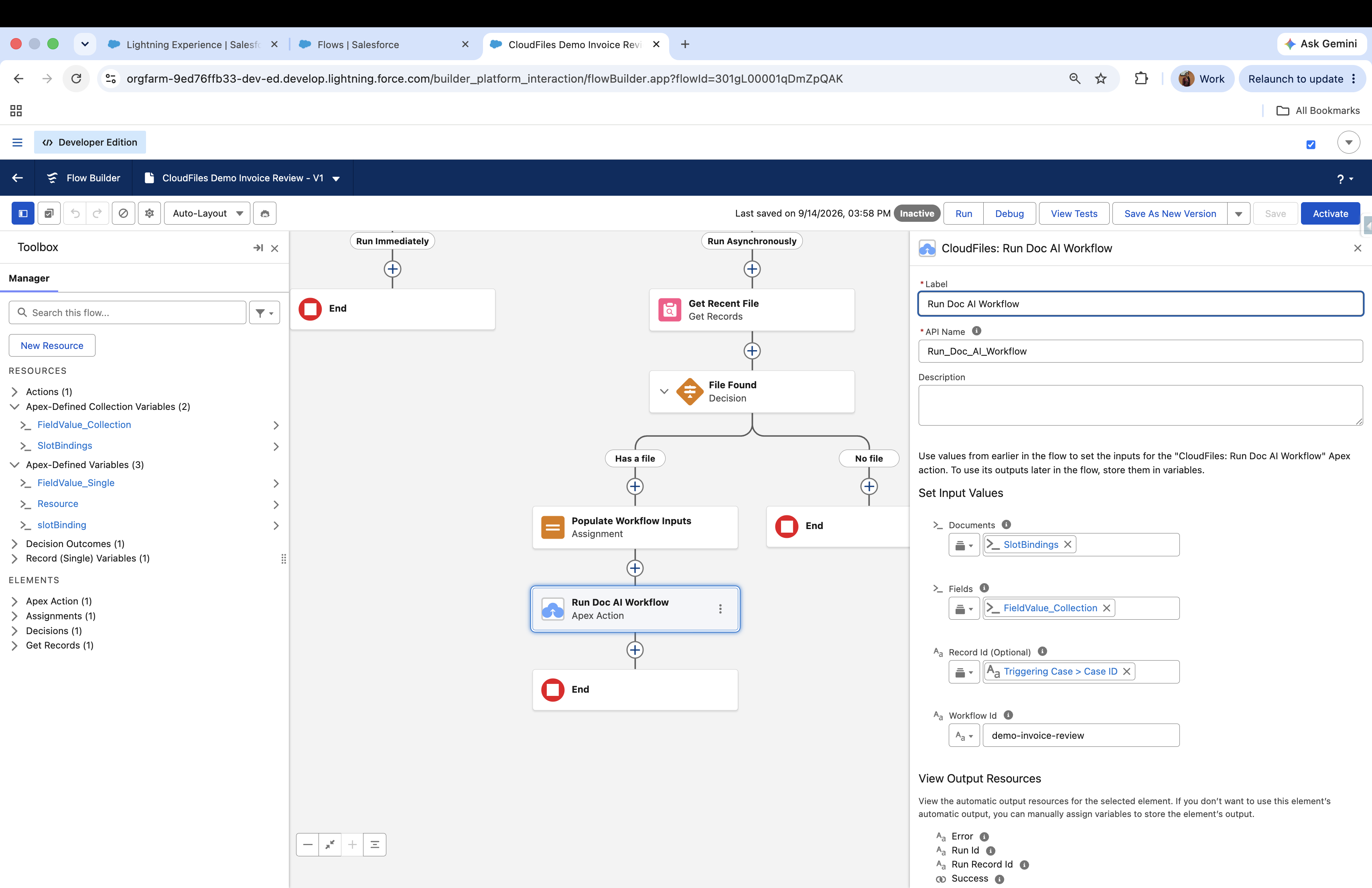This screenshot has width=1372, height=888.
Task: Click the Search this flow field
Action: click(x=128, y=312)
